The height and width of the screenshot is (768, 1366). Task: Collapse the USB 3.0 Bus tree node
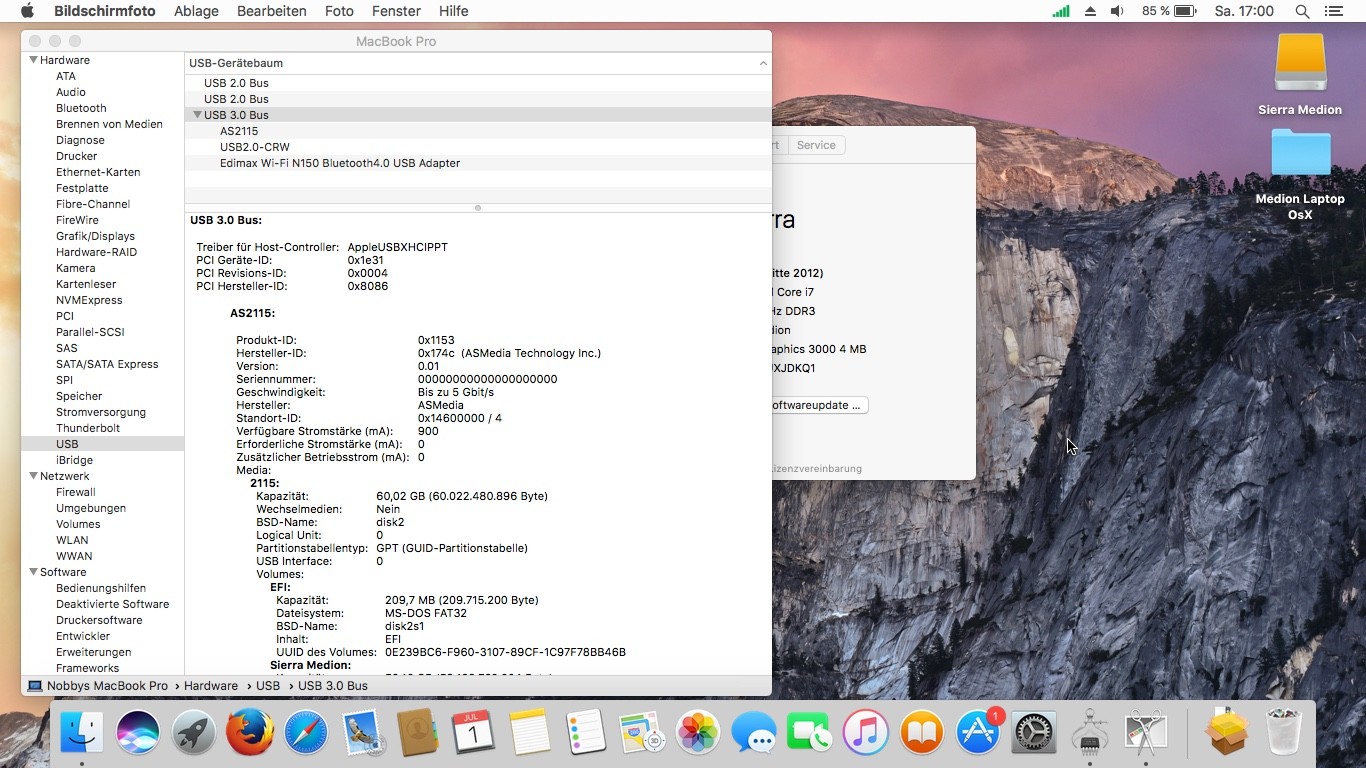[197, 115]
